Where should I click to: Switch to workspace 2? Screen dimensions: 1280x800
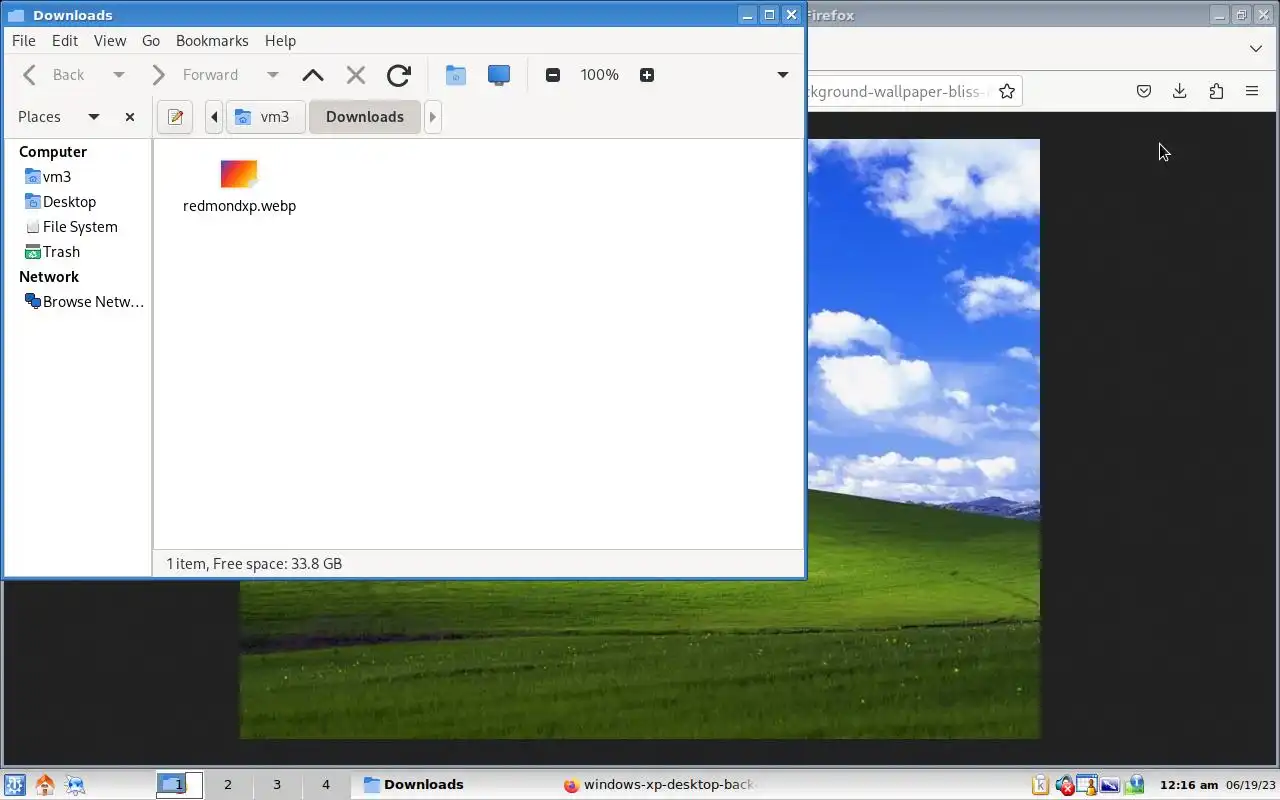coord(228,785)
